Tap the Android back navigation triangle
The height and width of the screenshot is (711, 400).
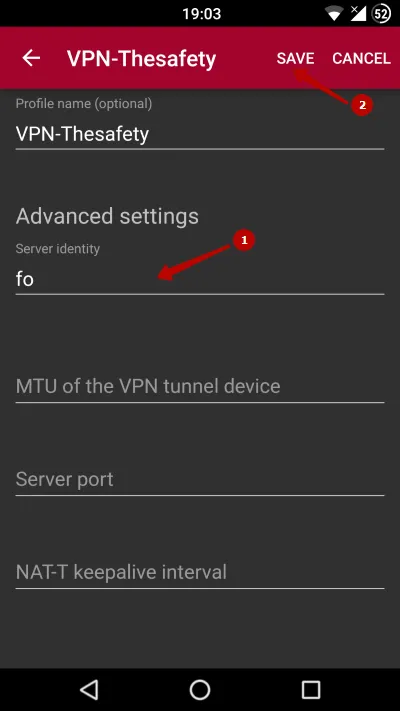click(x=89, y=690)
